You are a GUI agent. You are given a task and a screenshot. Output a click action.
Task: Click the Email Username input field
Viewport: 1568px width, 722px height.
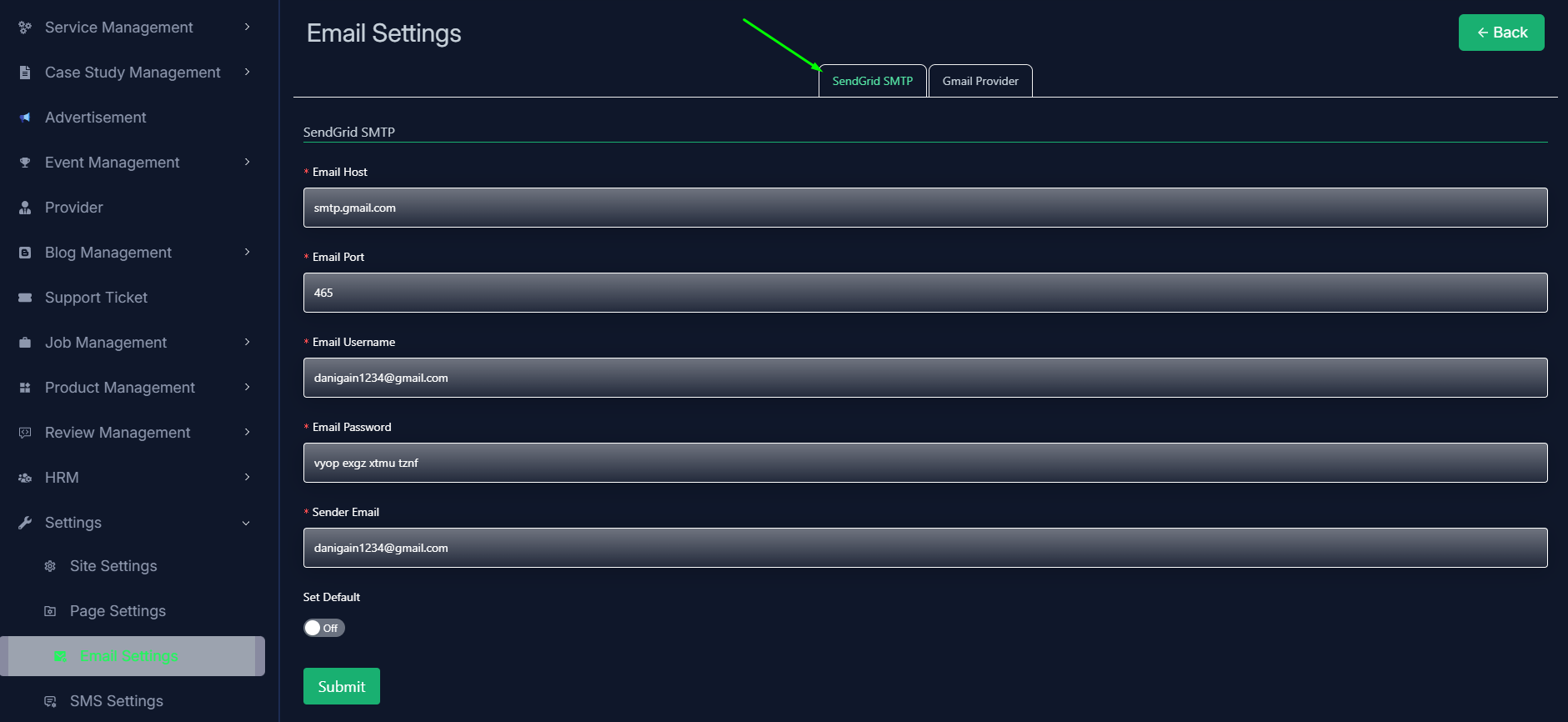pyautogui.click(x=925, y=378)
